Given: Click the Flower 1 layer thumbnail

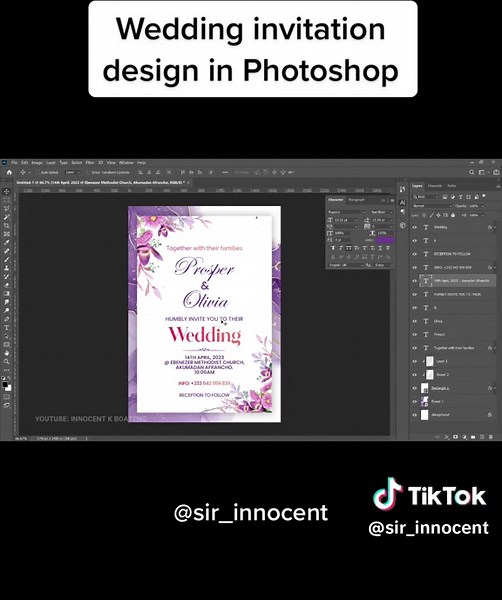Looking at the screenshot, I should click(x=424, y=401).
